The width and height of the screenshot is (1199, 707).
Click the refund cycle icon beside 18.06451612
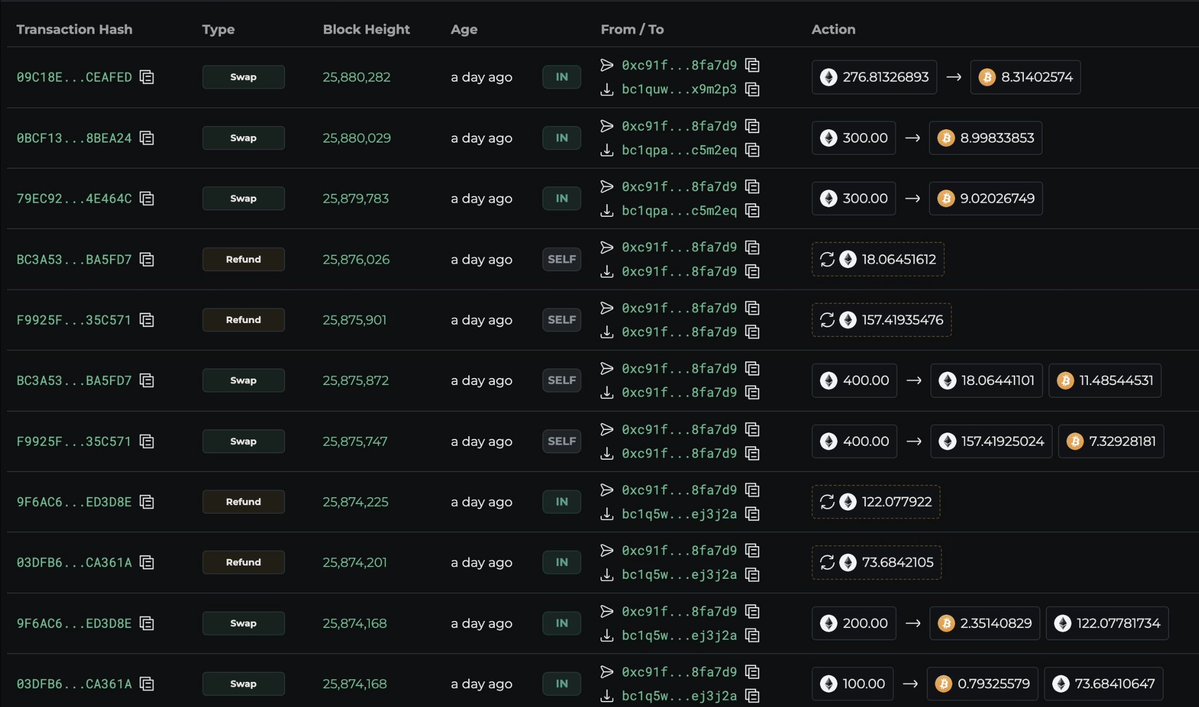click(x=827, y=260)
